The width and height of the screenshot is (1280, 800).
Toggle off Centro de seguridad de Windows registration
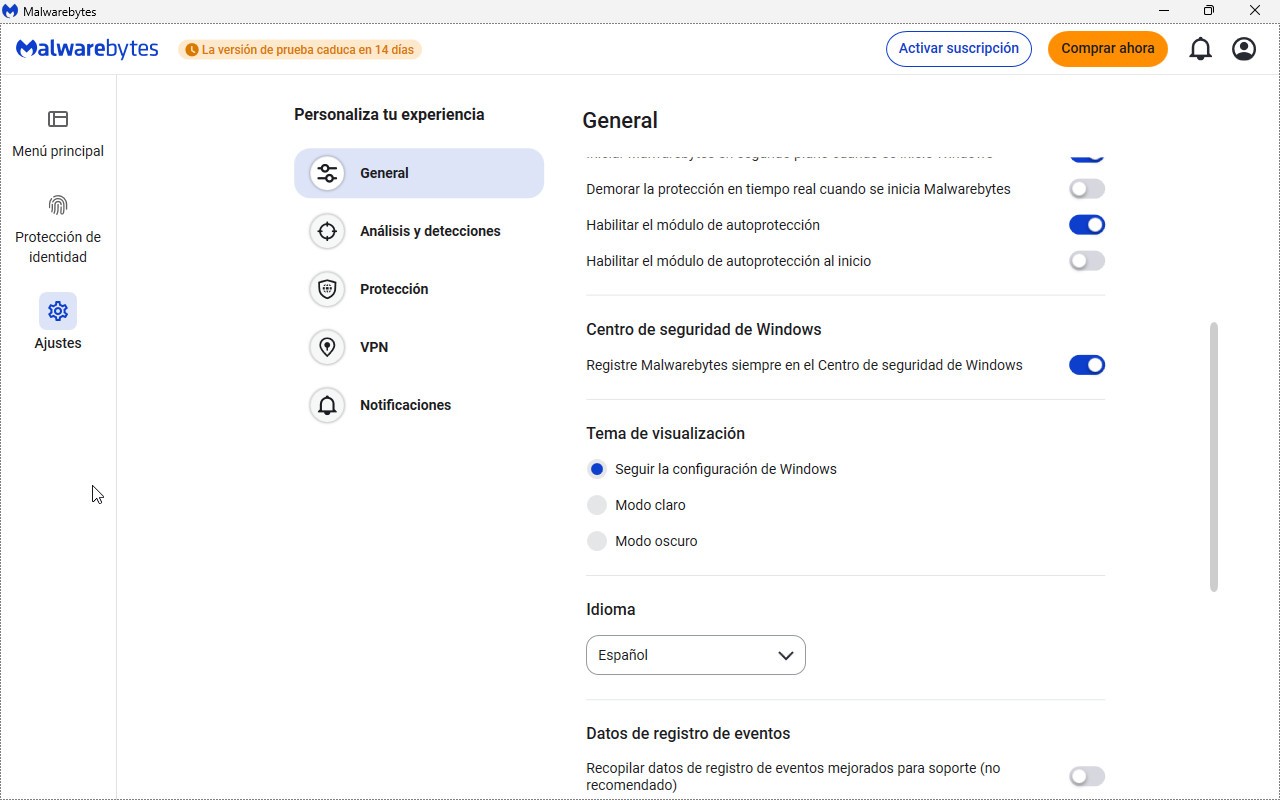[1086, 365]
